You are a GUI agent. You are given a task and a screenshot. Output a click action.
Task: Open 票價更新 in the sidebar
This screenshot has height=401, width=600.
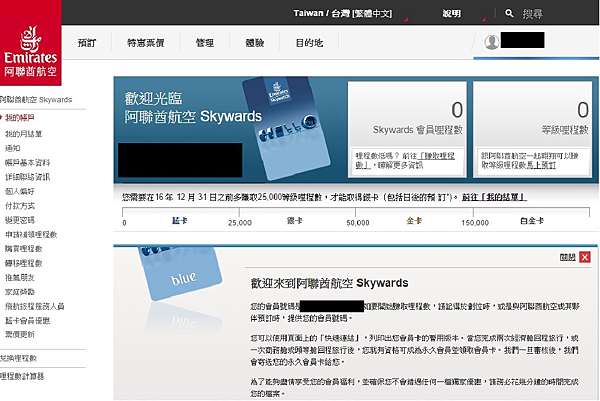click(20, 334)
